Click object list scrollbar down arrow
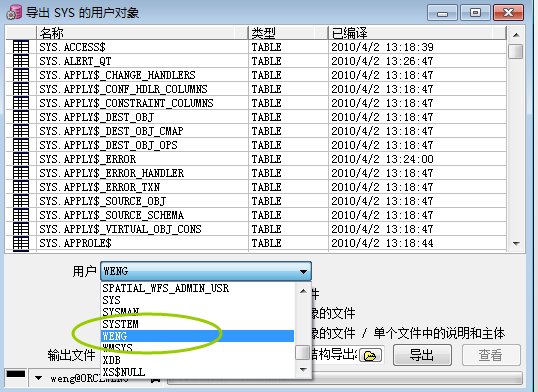This screenshot has width=538, height=392. tap(516, 243)
